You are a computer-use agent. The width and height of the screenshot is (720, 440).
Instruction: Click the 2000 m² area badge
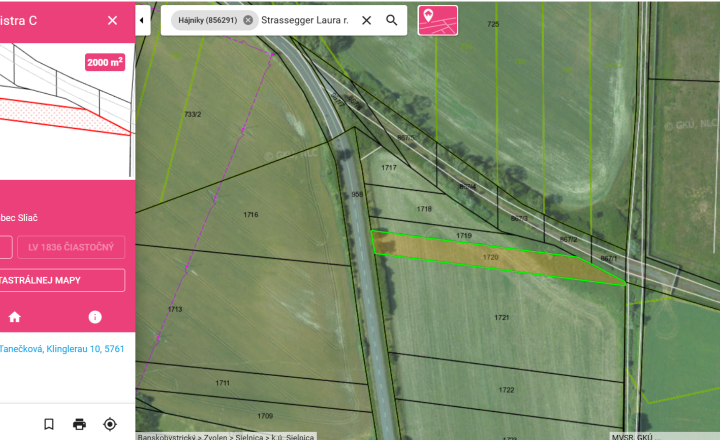pos(105,62)
